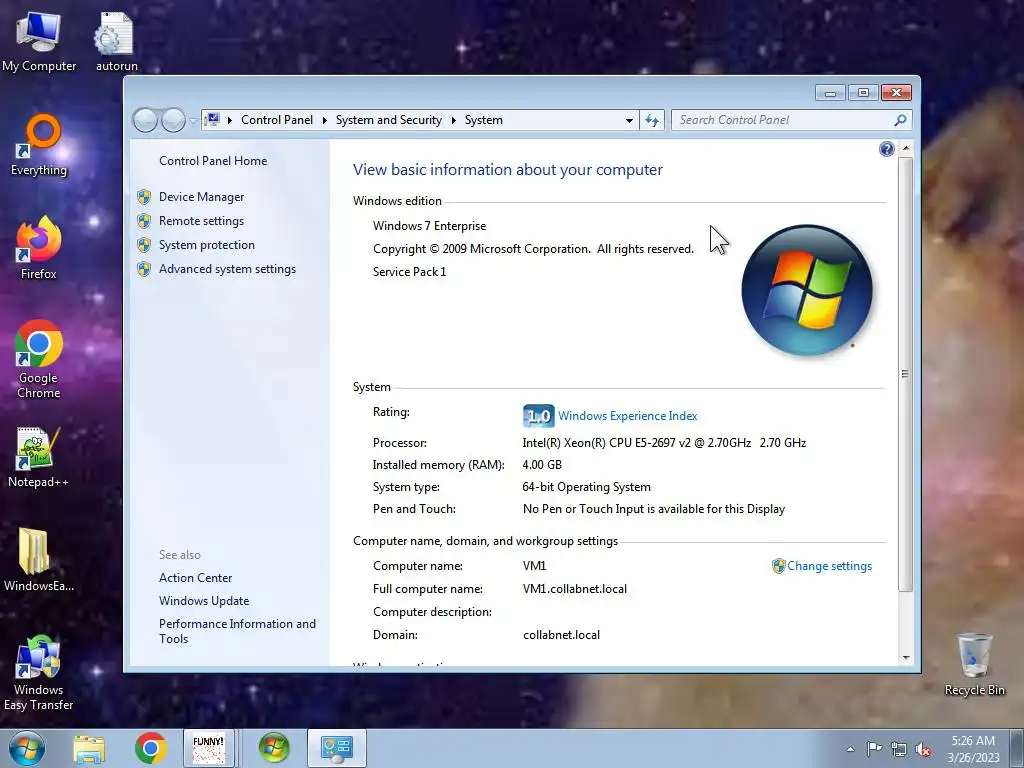Click the Service Pack 1 text

[409, 272]
